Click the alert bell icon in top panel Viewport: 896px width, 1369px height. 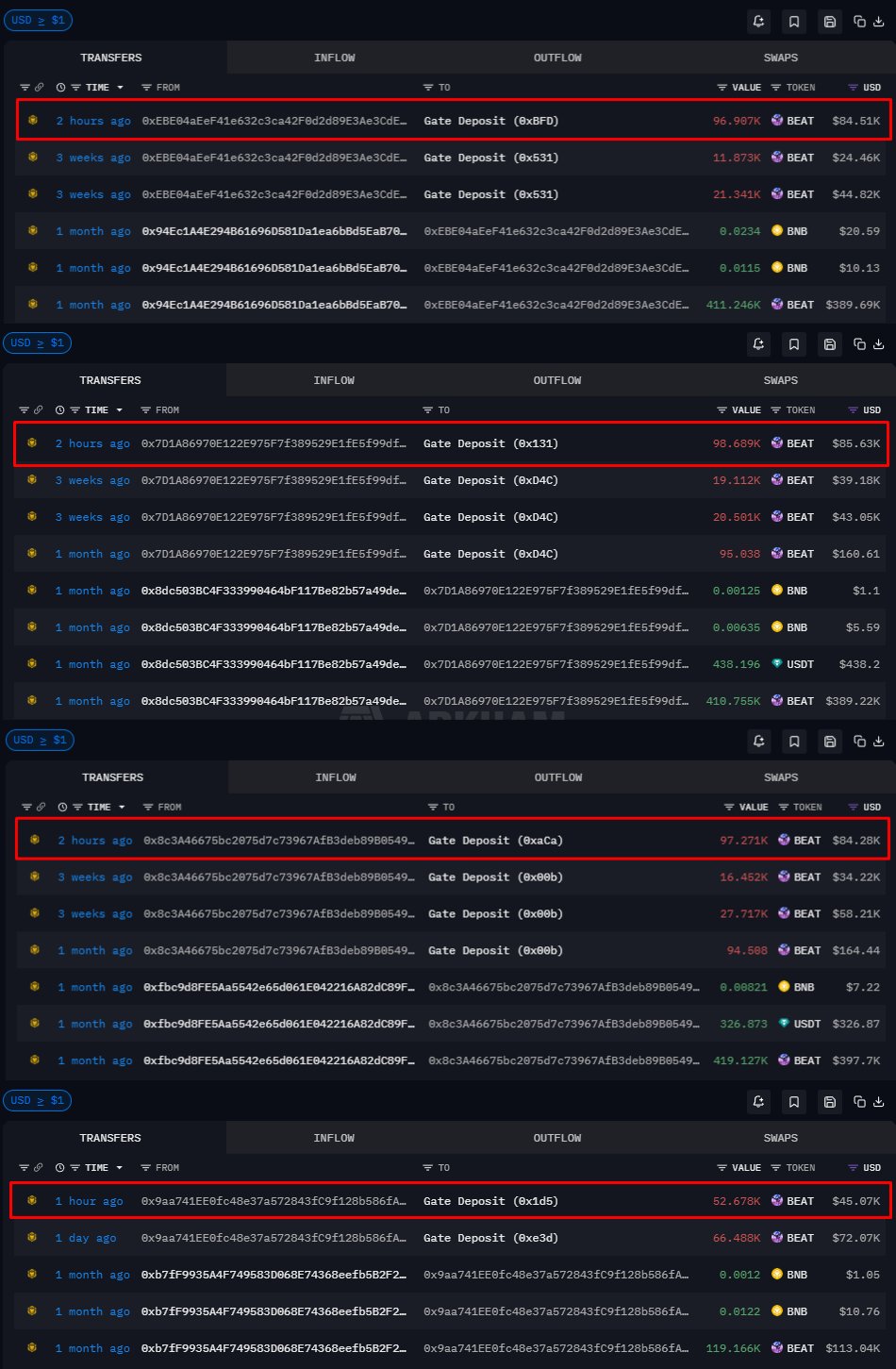[x=759, y=21]
